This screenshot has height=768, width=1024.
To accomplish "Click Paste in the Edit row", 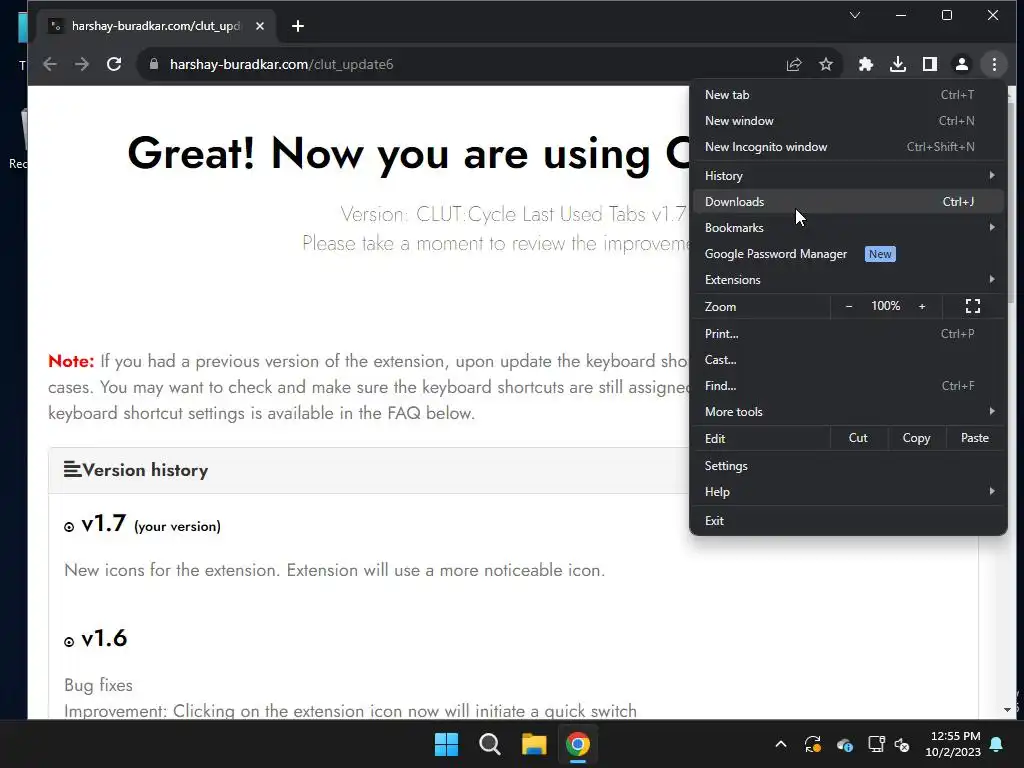I will 975,438.
